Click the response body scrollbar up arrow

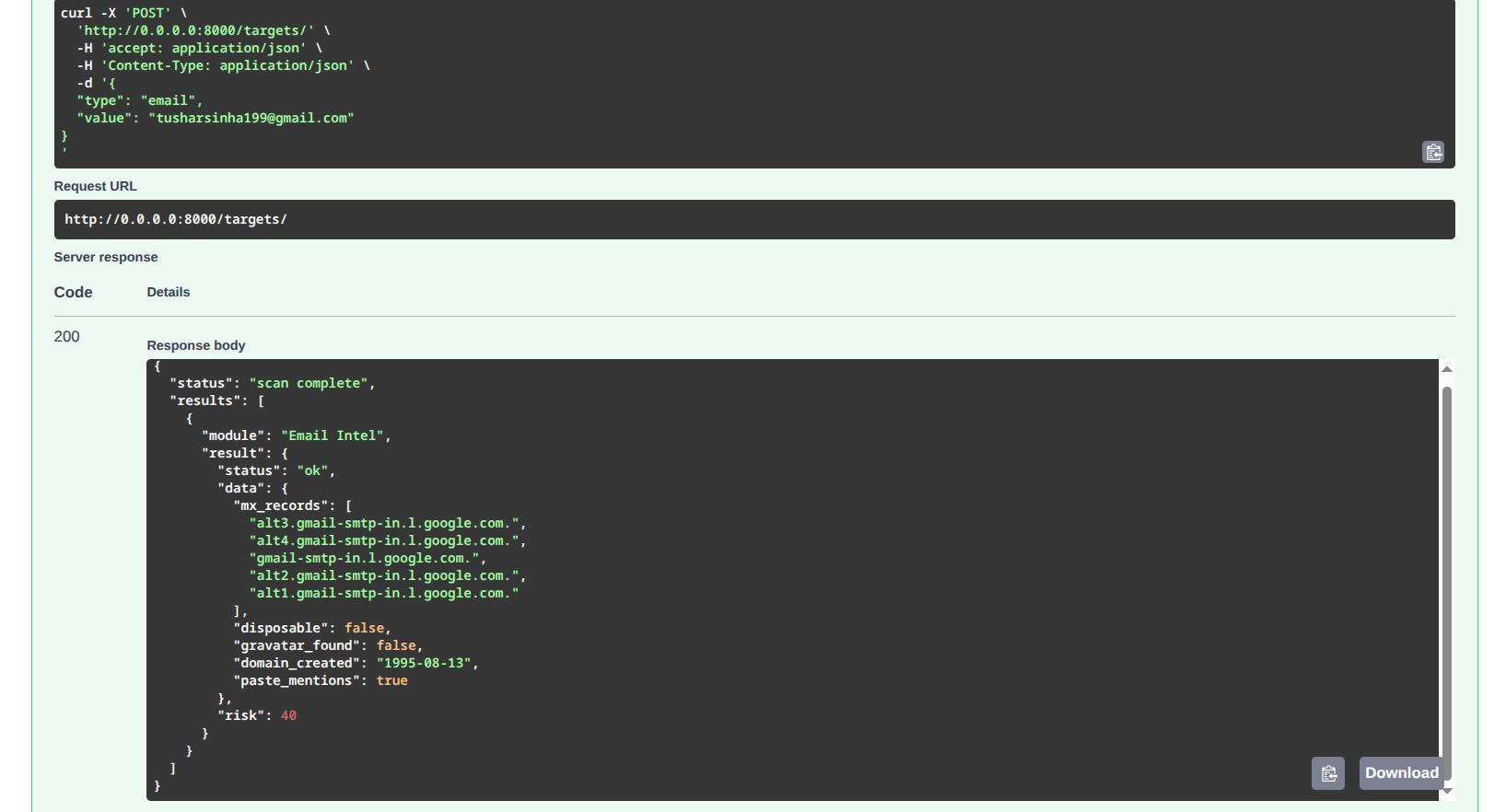pos(1447,368)
